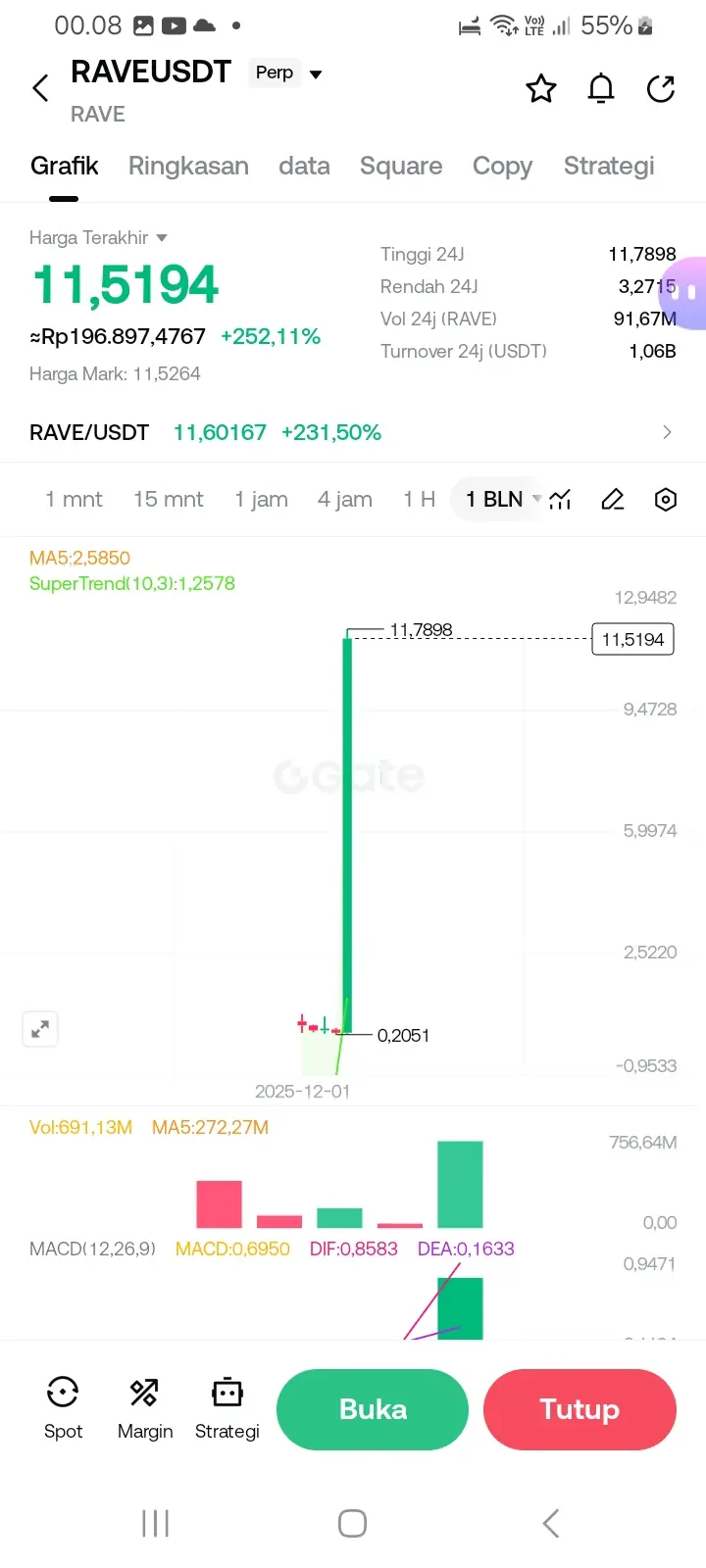The height and width of the screenshot is (1568, 706).
Task: Add RAVEUSDT to favorites with star icon
Action: (541, 89)
